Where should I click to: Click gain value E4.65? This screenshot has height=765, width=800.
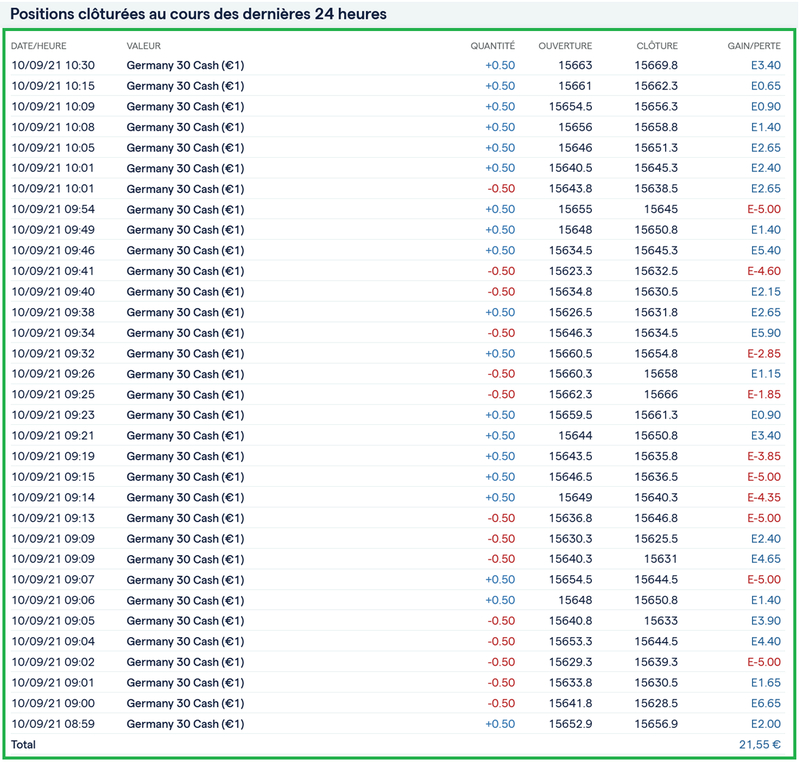pyautogui.click(x=766, y=559)
